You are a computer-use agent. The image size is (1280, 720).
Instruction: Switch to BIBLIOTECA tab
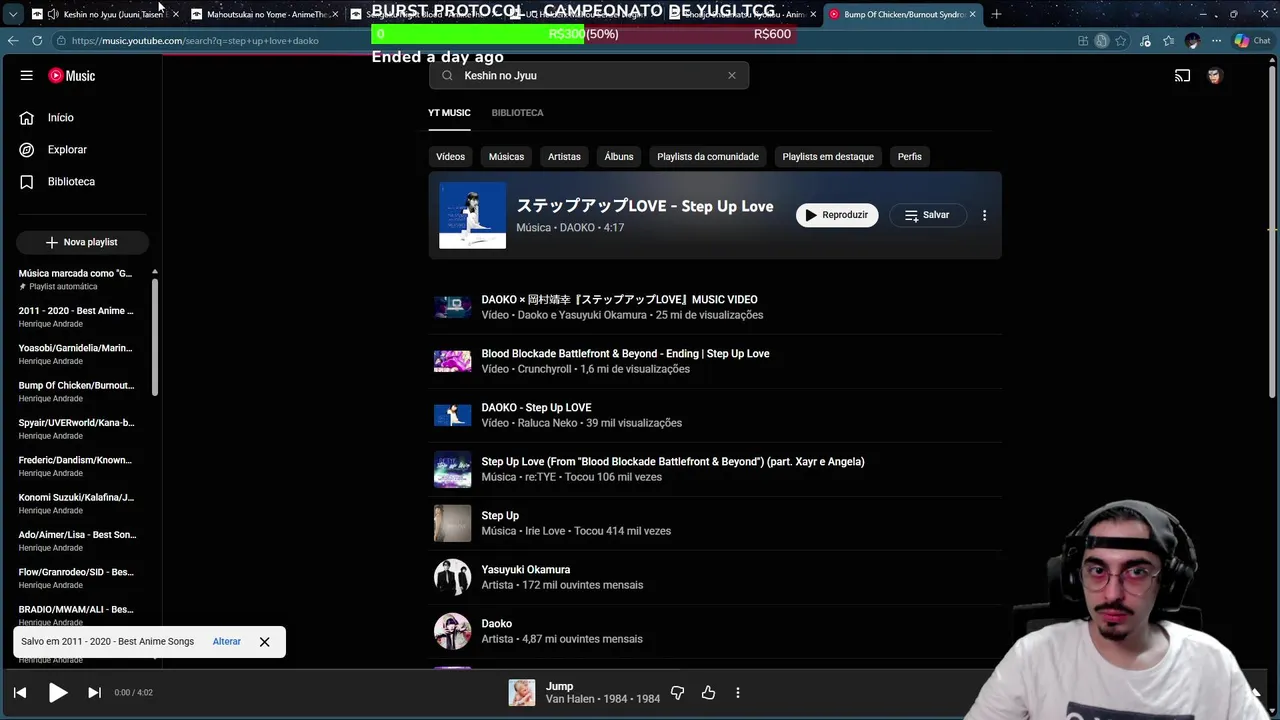[x=517, y=112]
